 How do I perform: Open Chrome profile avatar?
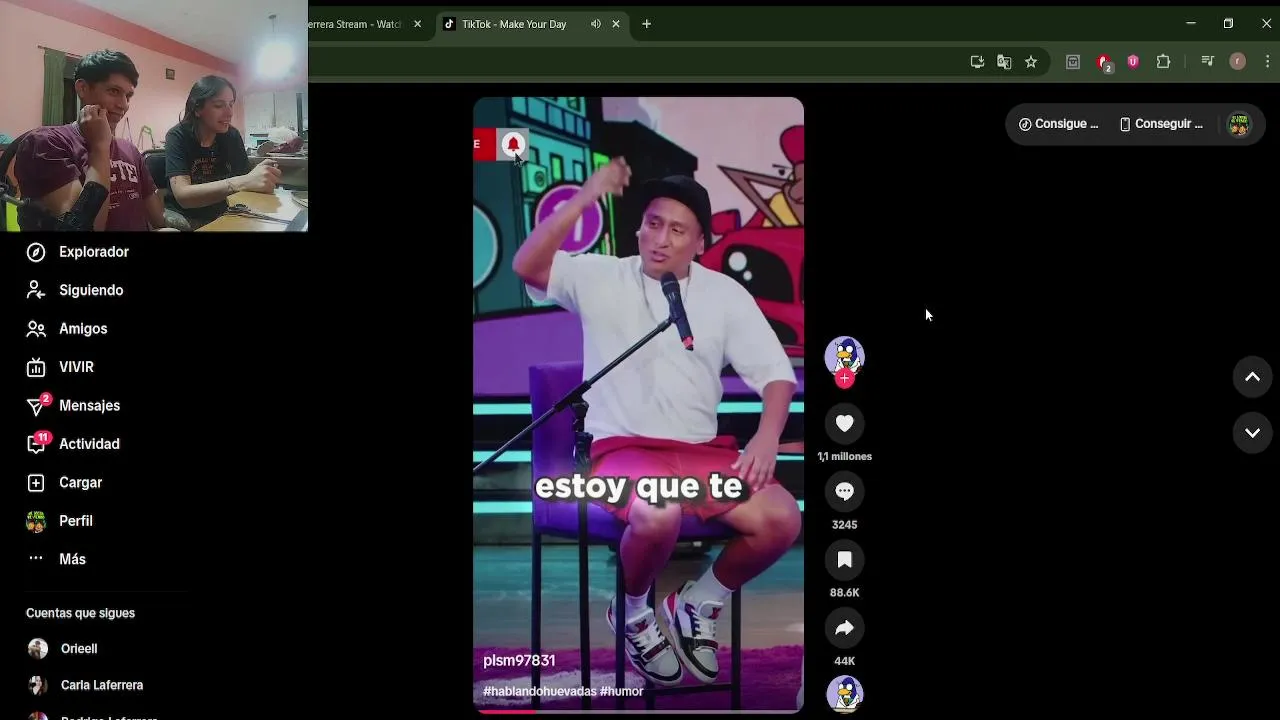1238,62
